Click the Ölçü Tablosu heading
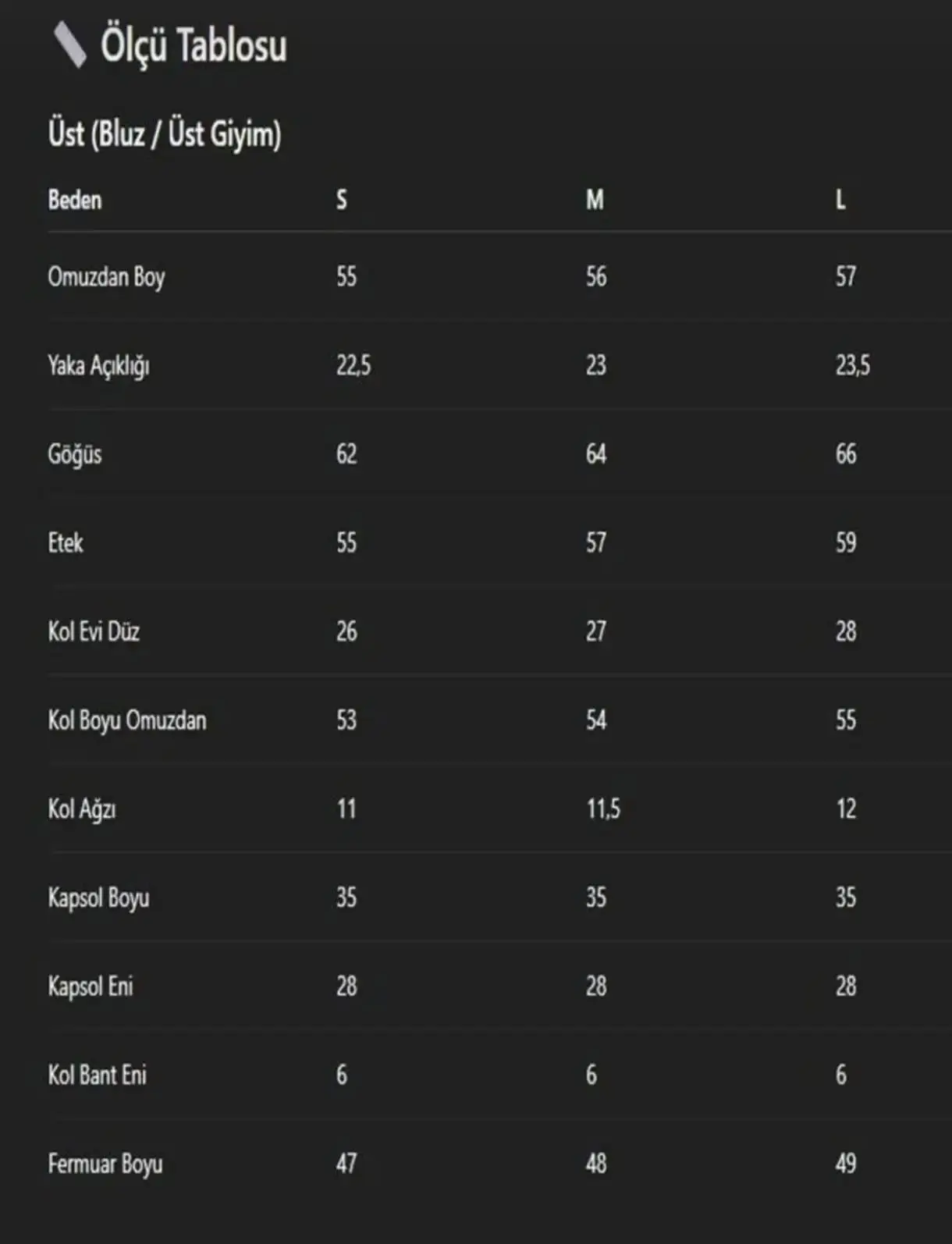The width and height of the screenshot is (952, 1244). pyautogui.click(x=193, y=45)
